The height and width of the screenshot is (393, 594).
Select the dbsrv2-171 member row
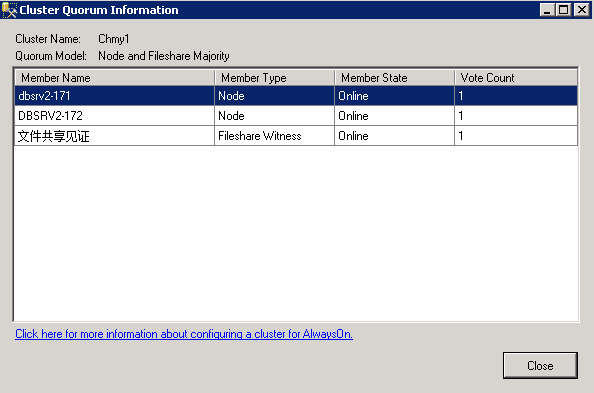point(296,96)
